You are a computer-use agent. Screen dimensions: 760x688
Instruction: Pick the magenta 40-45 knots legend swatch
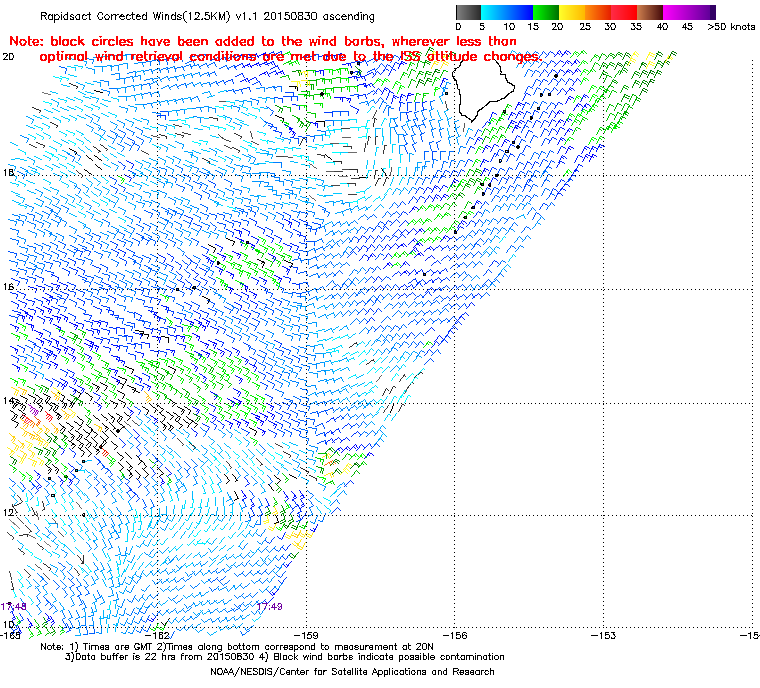[x=676, y=12]
